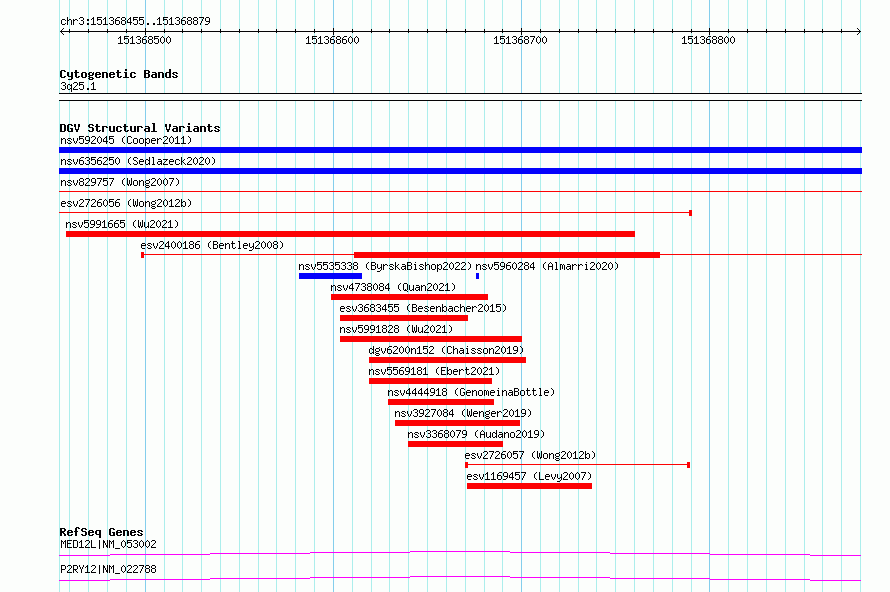Open the nsv4444918 (GenomeinaBottle) label
The height and width of the screenshot is (592, 890).
[471, 392]
